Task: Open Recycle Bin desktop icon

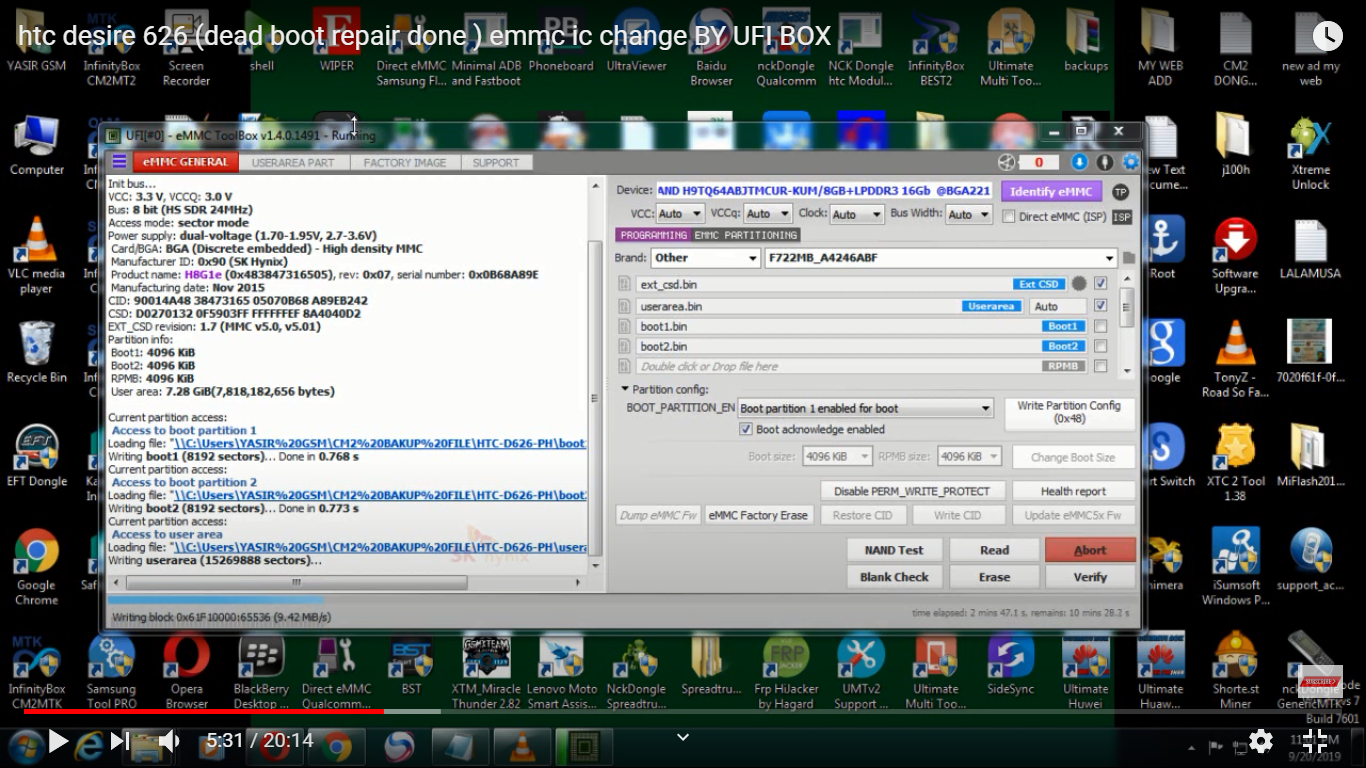Action: click(37, 352)
